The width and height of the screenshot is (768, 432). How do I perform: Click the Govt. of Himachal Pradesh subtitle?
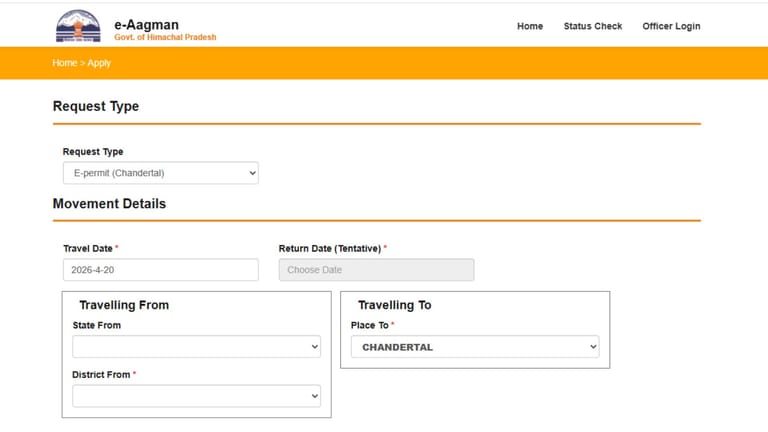(165, 37)
